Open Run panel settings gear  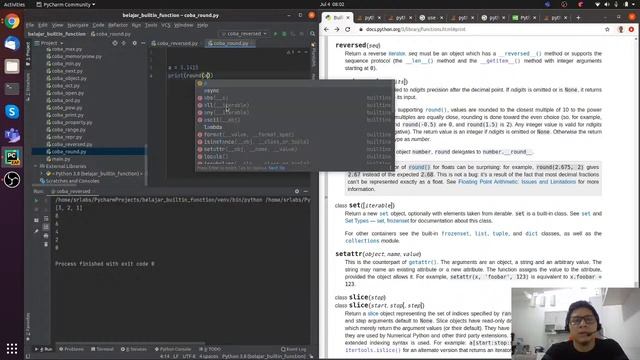(x=297, y=191)
